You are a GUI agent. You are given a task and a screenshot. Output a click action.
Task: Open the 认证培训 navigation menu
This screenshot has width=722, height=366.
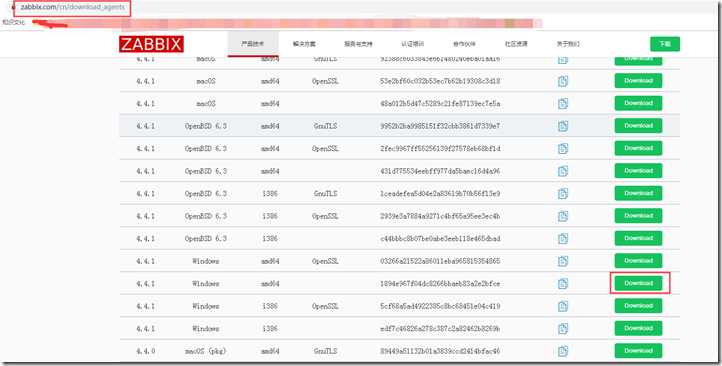click(x=413, y=44)
